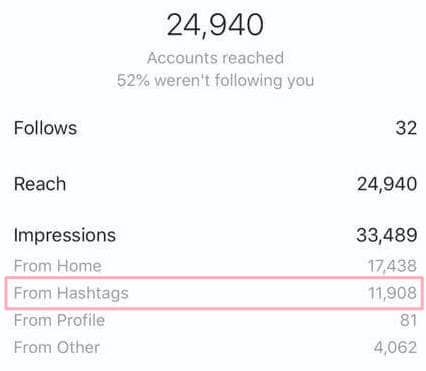Screen dimensions: 426x371
Task: Select the Follows row label
Action: (x=45, y=128)
